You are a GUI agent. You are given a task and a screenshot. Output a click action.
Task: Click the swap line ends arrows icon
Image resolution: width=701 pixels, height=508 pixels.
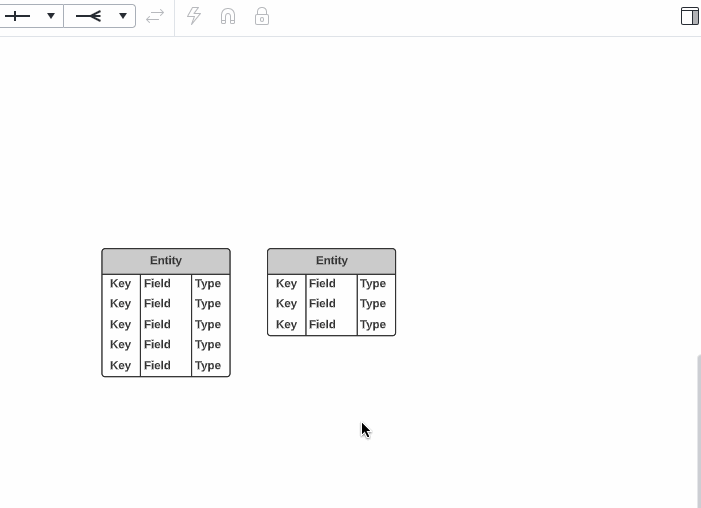[155, 16]
